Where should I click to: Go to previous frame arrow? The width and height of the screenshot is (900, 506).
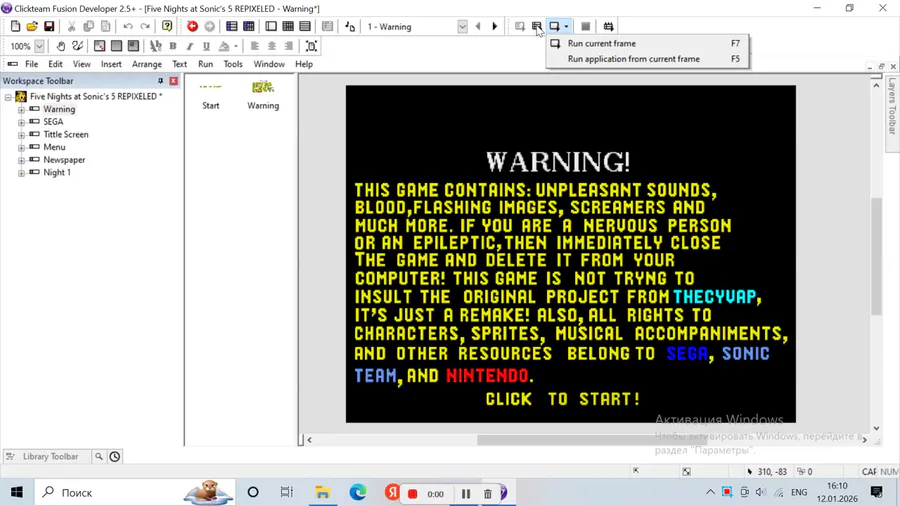coord(478,26)
